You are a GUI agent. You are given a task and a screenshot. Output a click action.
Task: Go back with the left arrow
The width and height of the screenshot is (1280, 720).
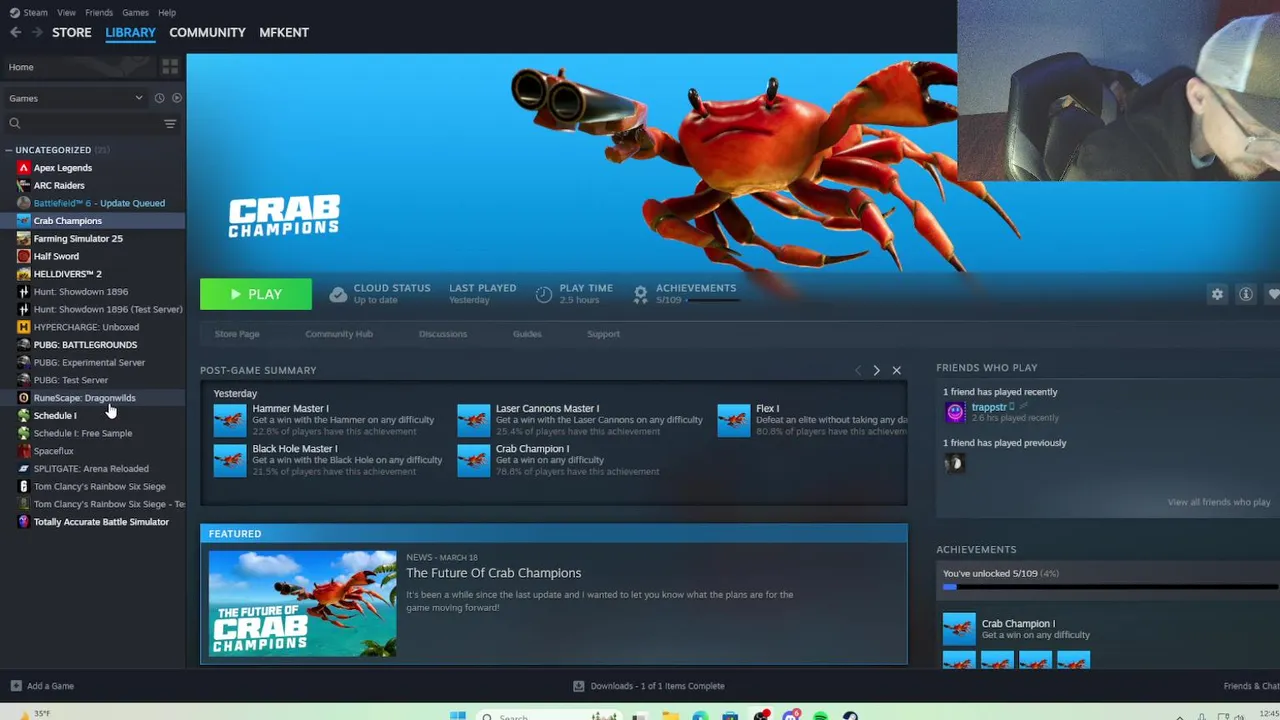tap(15, 32)
